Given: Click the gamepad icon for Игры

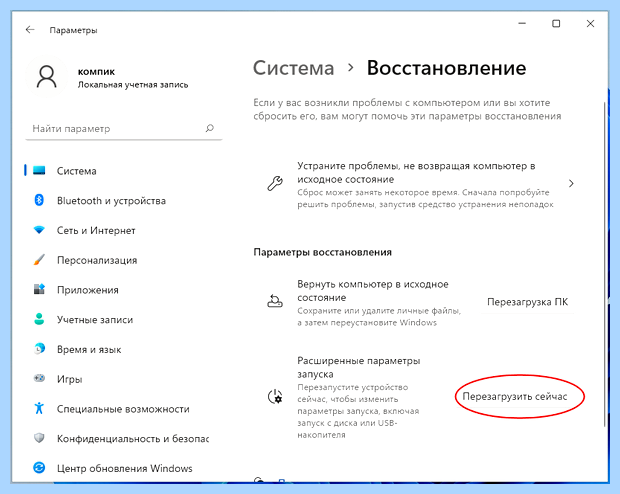Looking at the screenshot, I should tap(39, 379).
